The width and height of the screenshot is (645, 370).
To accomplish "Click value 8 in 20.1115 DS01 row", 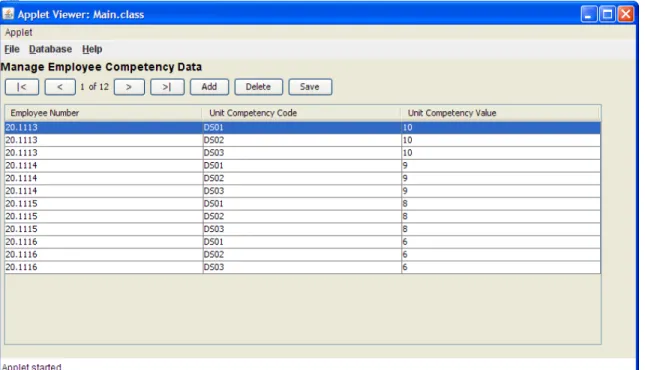I will pos(501,204).
